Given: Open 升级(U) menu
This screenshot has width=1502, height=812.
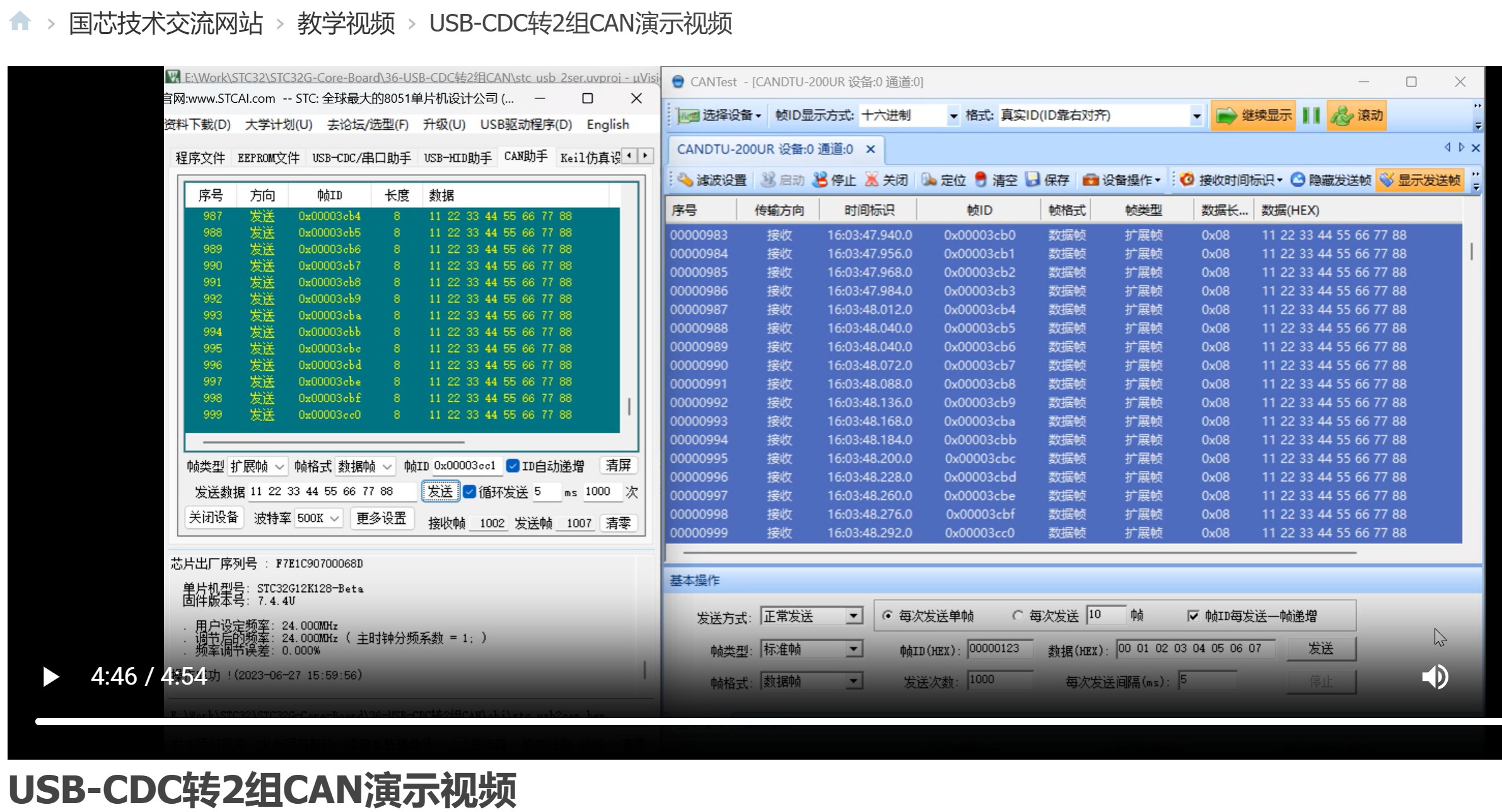Looking at the screenshot, I should 444,124.
